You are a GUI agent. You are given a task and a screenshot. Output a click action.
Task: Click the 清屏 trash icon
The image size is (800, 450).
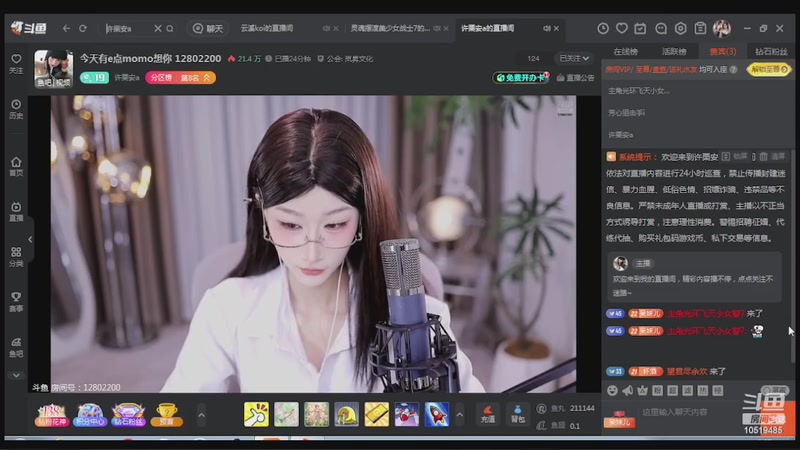(x=772, y=157)
